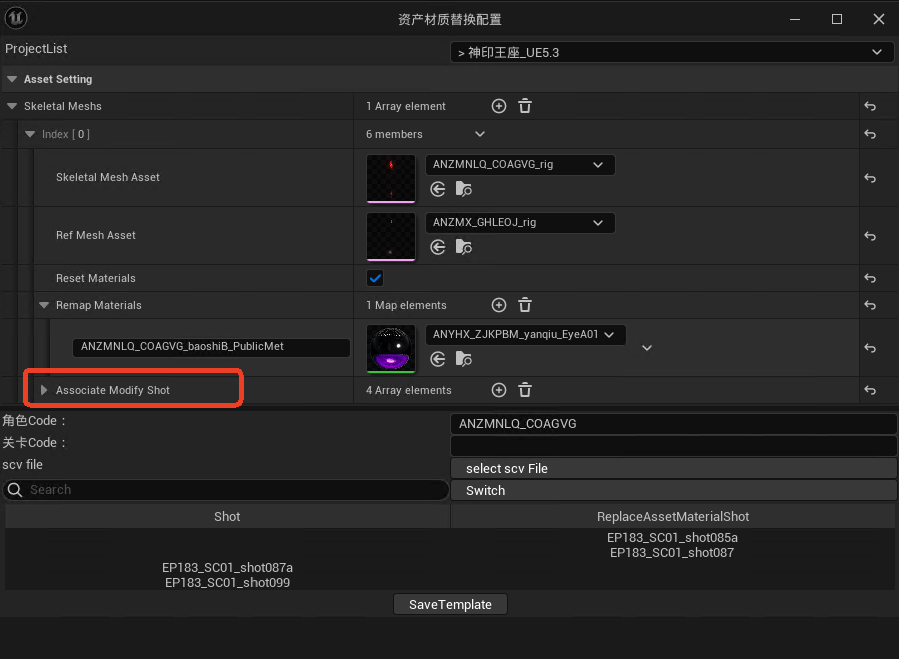Viewport: 899px width, 659px height.
Task: Click the select scv File button
Action: (674, 468)
